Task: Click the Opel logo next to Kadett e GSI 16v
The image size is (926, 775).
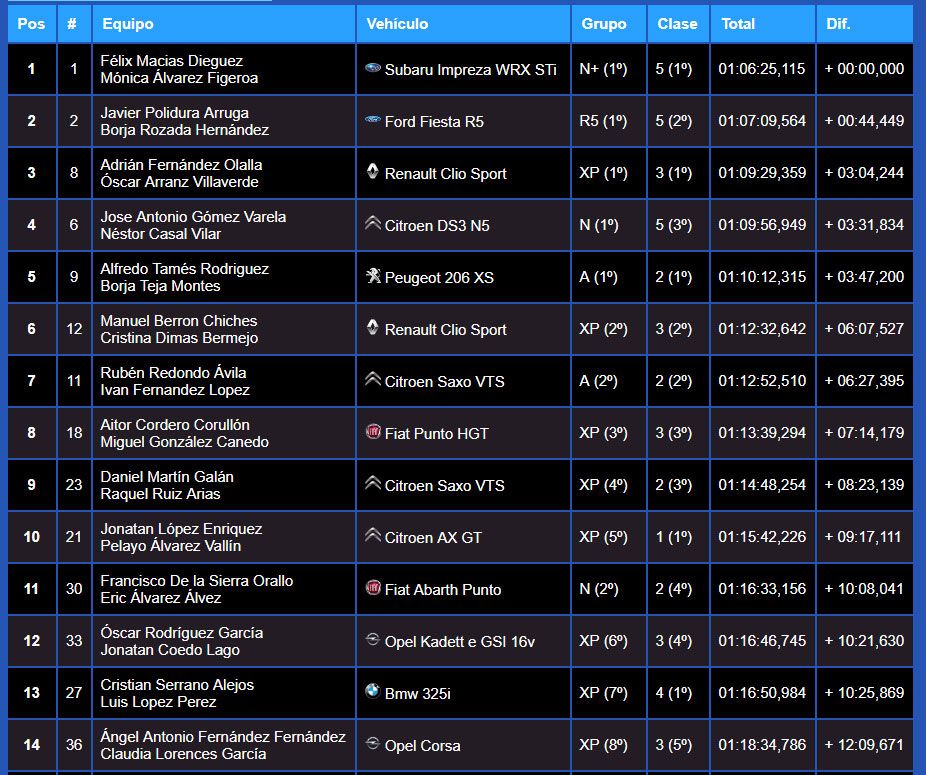Action: coord(373,640)
